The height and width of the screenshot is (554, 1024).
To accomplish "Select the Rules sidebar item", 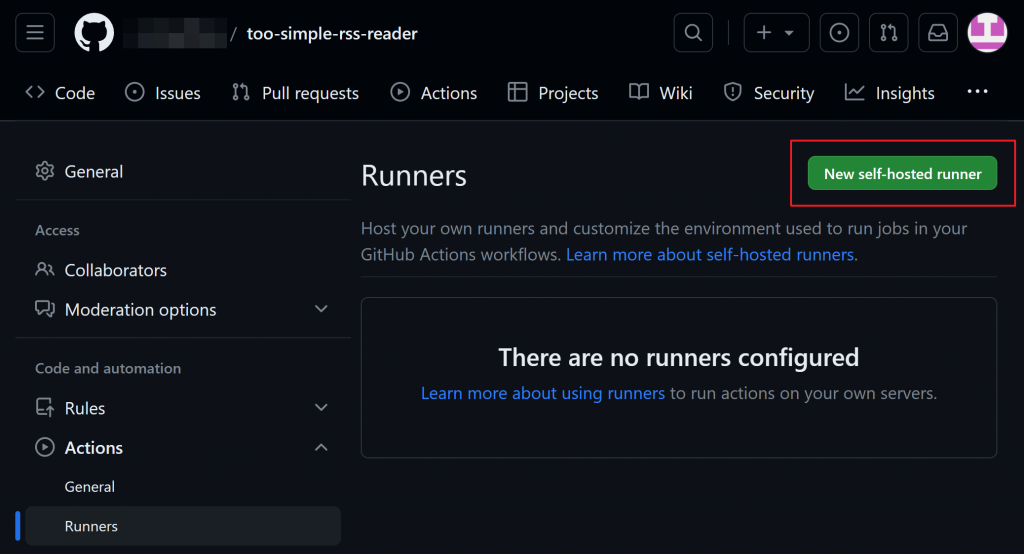I will (x=183, y=408).
